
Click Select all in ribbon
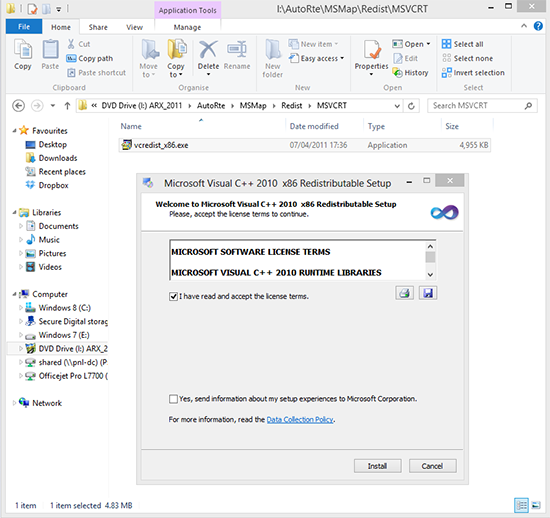click(x=463, y=44)
